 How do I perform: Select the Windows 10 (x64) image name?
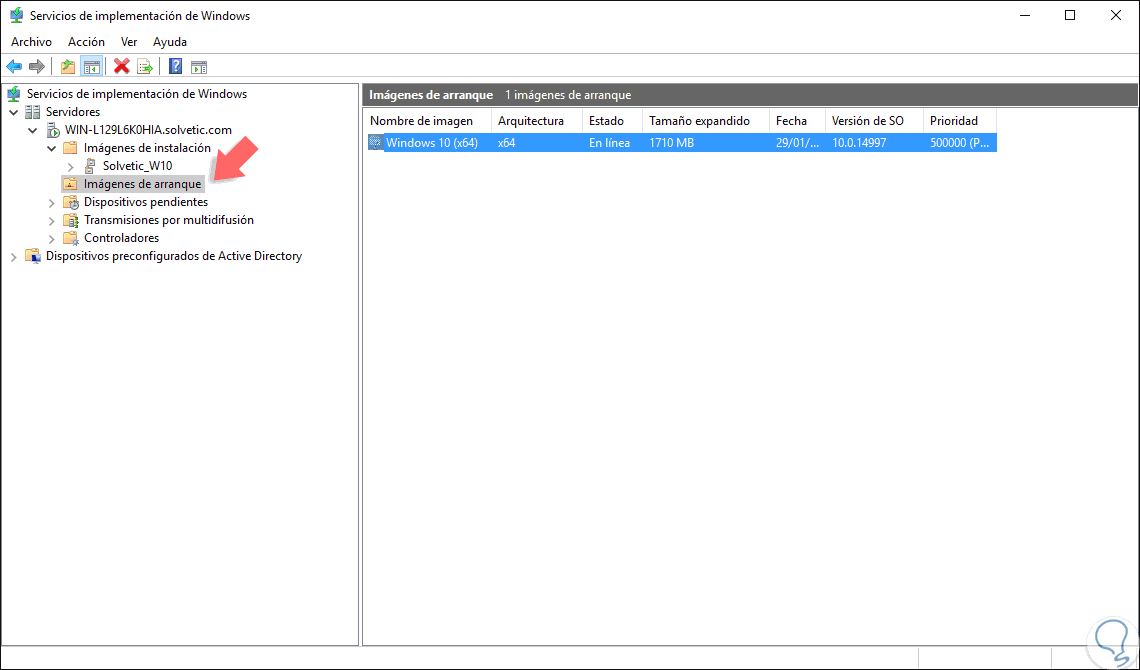coord(432,142)
